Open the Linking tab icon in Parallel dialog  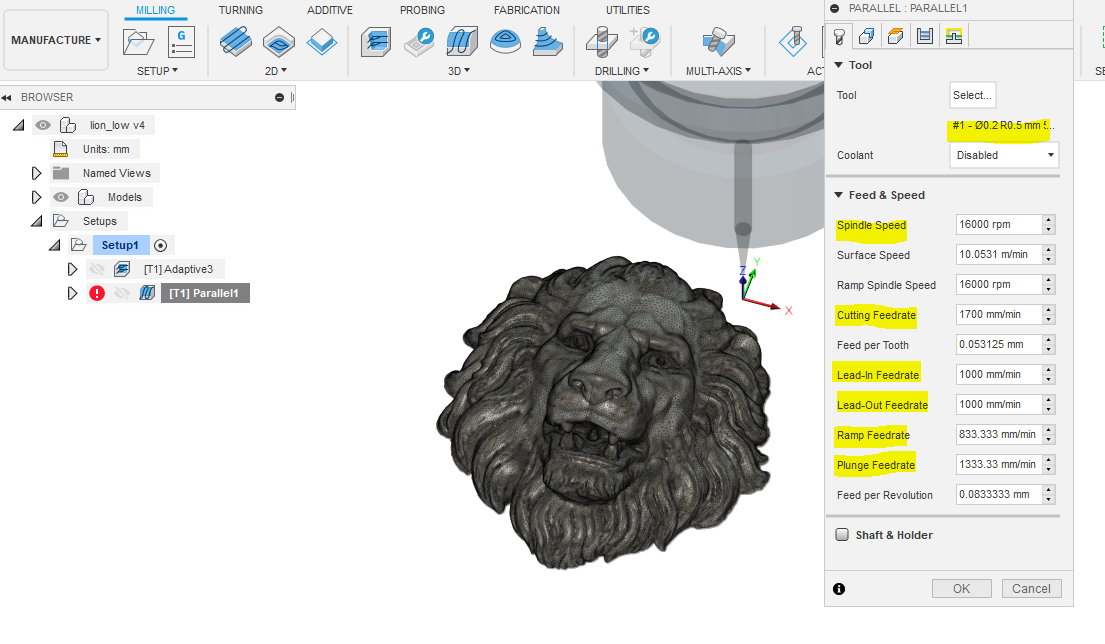point(953,37)
